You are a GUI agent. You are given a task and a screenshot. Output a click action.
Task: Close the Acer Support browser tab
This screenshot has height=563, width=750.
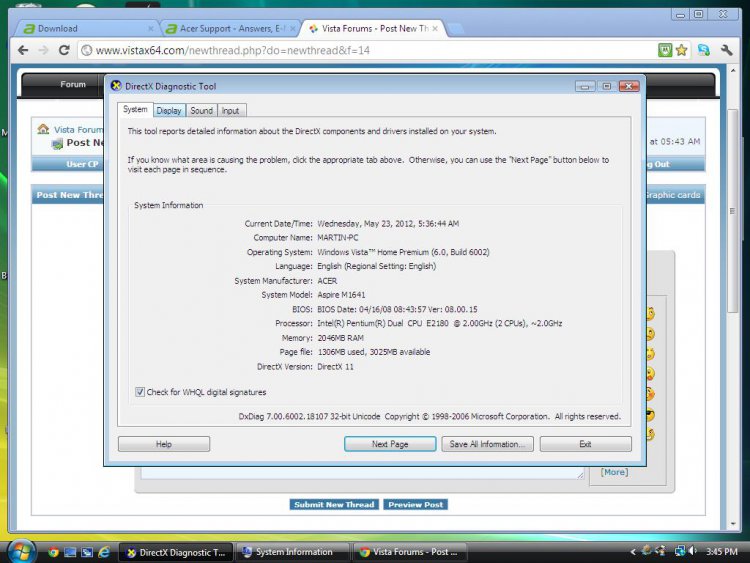[293, 29]
